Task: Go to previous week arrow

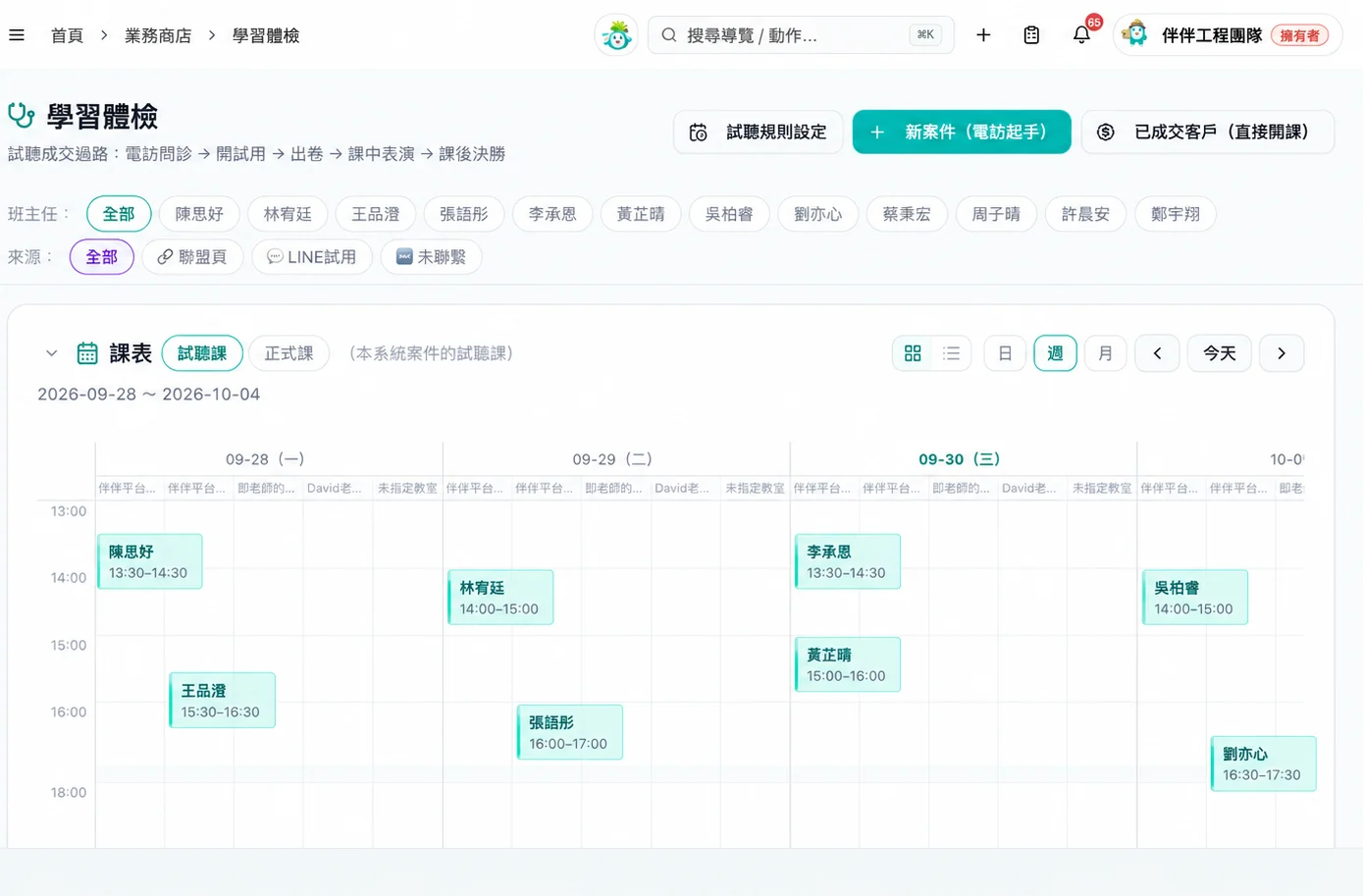Action: (1157, 353)
